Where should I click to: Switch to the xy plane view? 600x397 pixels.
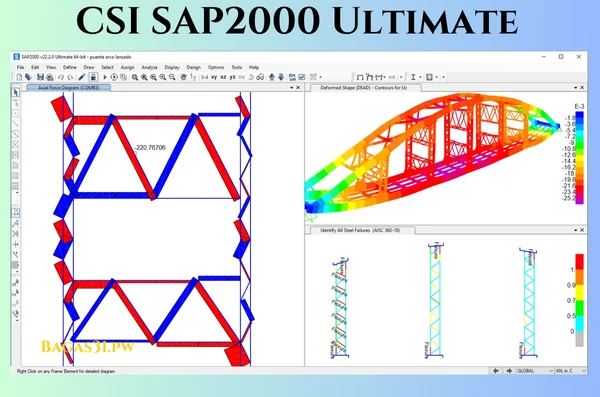click(x=214, y=77)
